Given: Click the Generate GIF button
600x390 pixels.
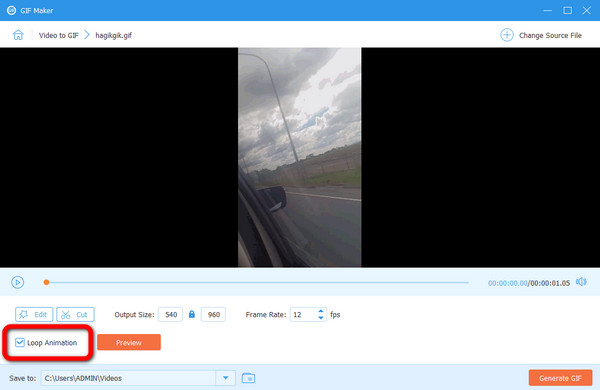Looking at the screenshot, I should click(x=560, y=378).
